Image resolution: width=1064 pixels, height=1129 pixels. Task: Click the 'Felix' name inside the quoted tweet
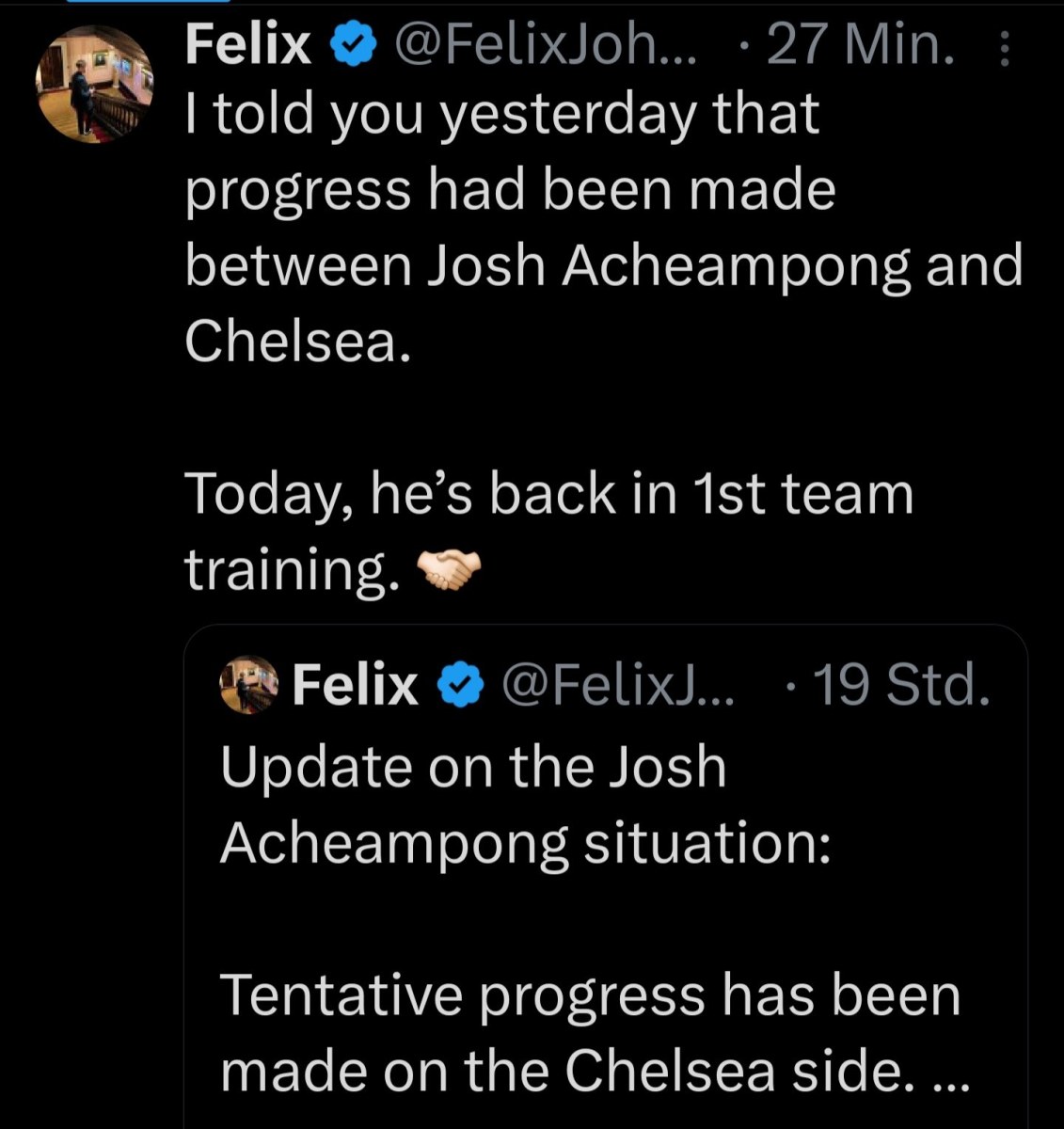point(355,684)
